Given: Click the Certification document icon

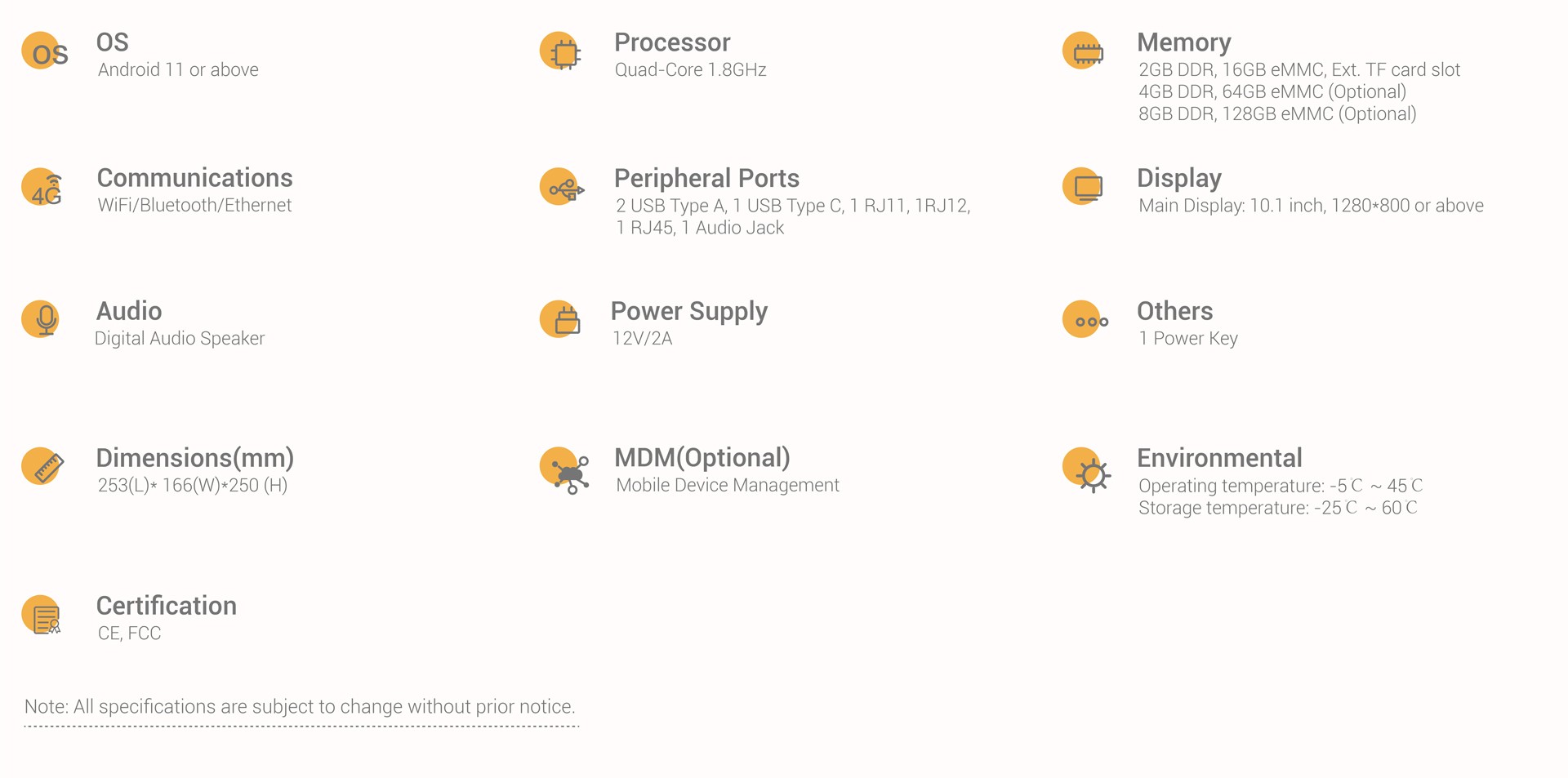Looking at the screenshot, I should (42, 616).
